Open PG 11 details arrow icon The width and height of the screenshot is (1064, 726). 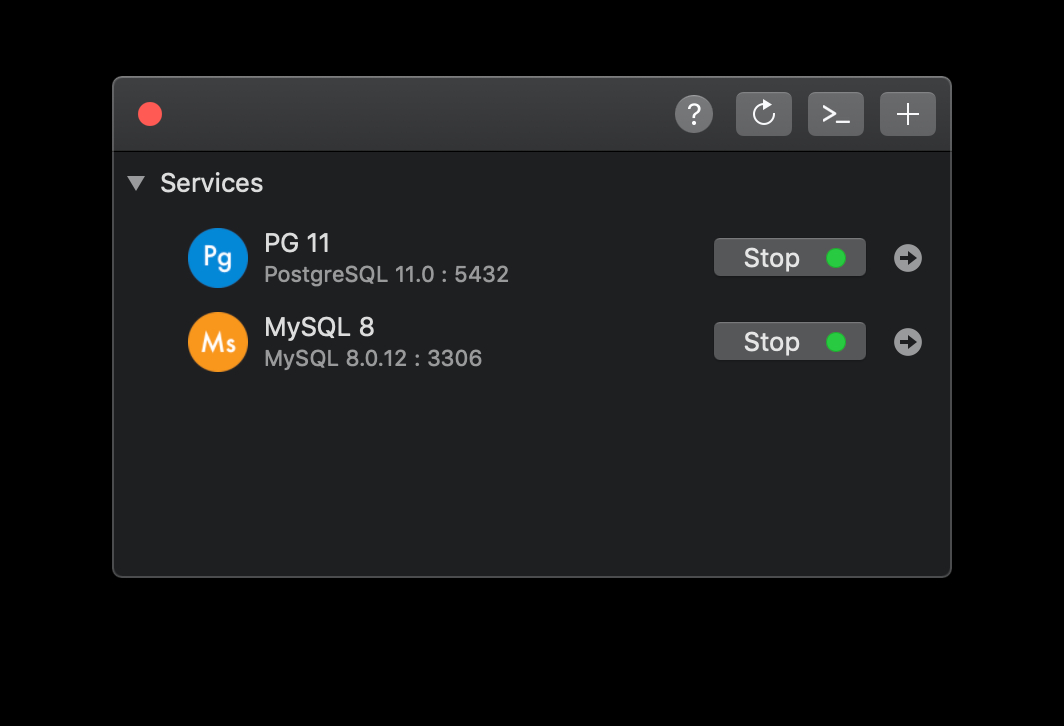point(908,258)
